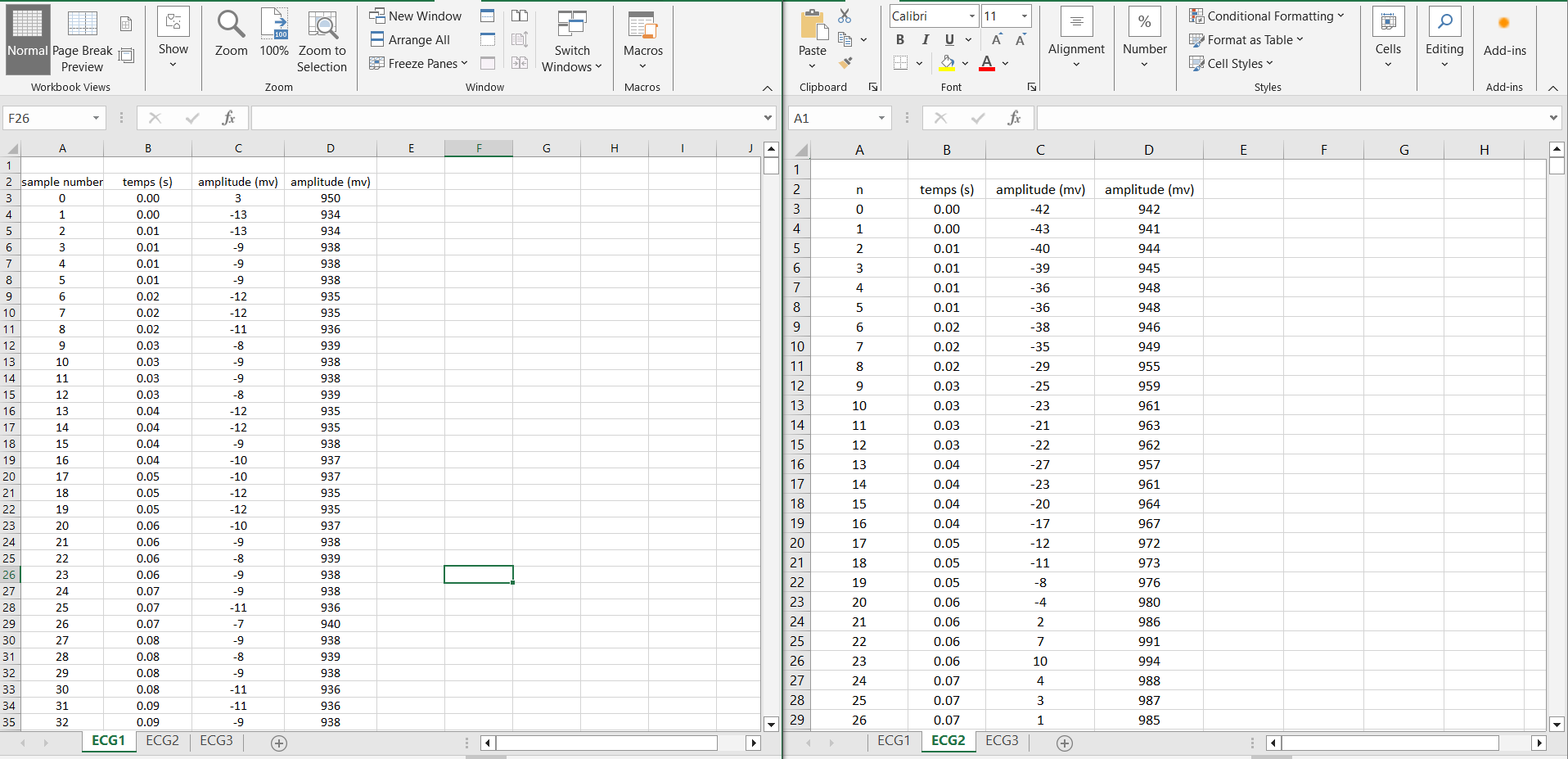Select column F header in left window
Screen dimensions: 1568x759
(479, 148)
